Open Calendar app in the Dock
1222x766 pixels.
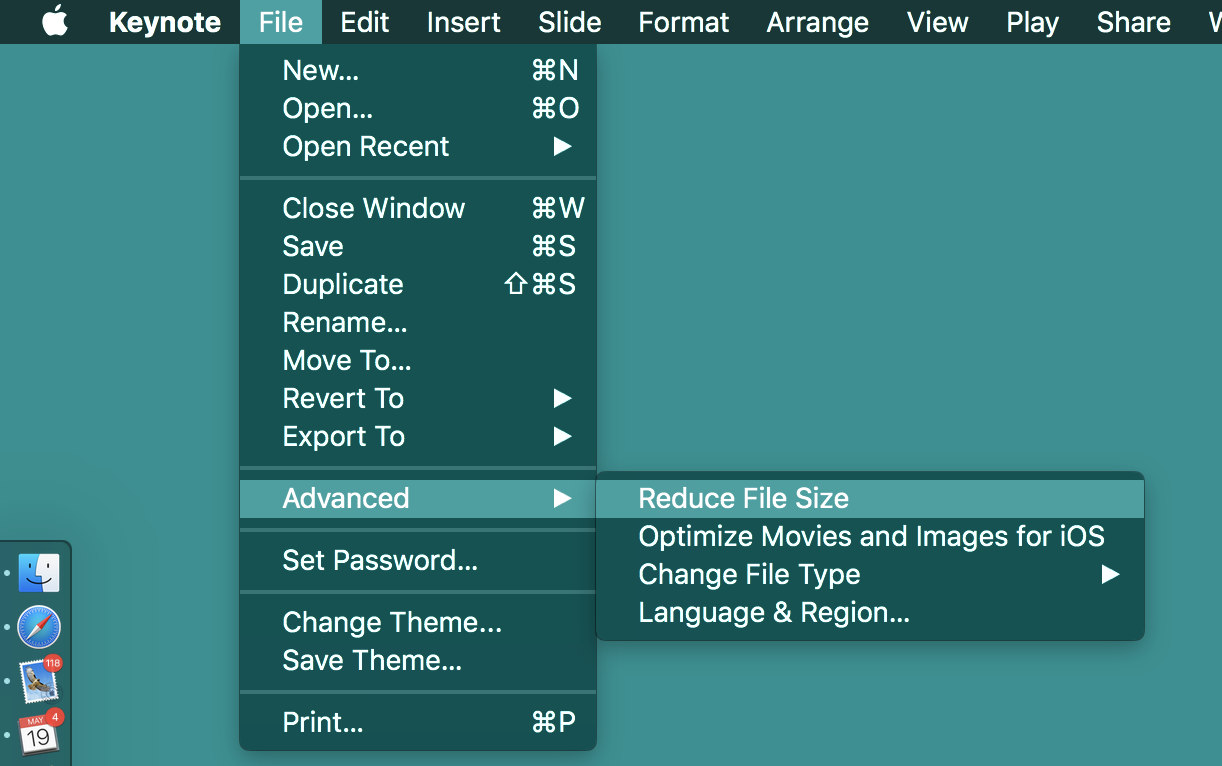(x=39, y=735)
